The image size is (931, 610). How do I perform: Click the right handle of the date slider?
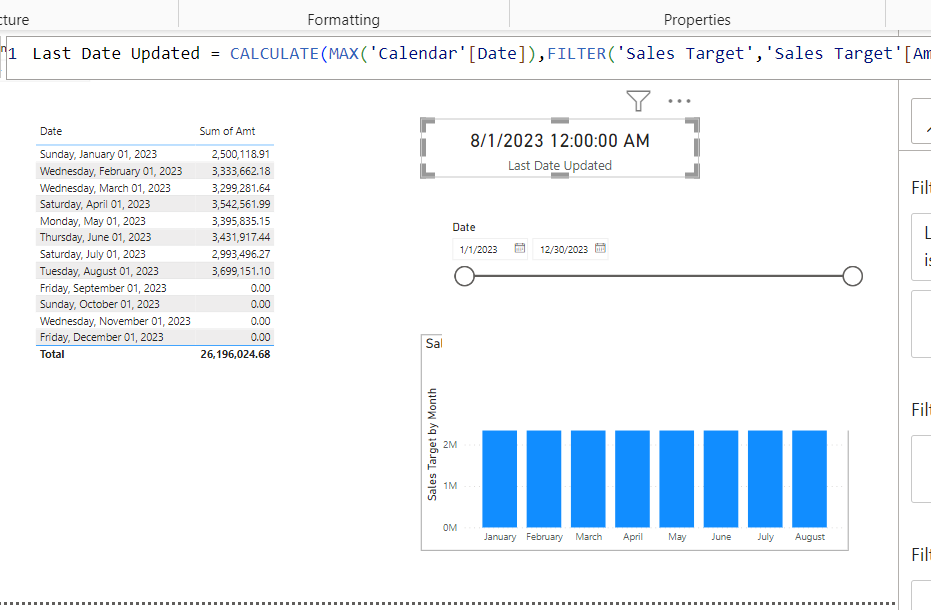(853, 276)
